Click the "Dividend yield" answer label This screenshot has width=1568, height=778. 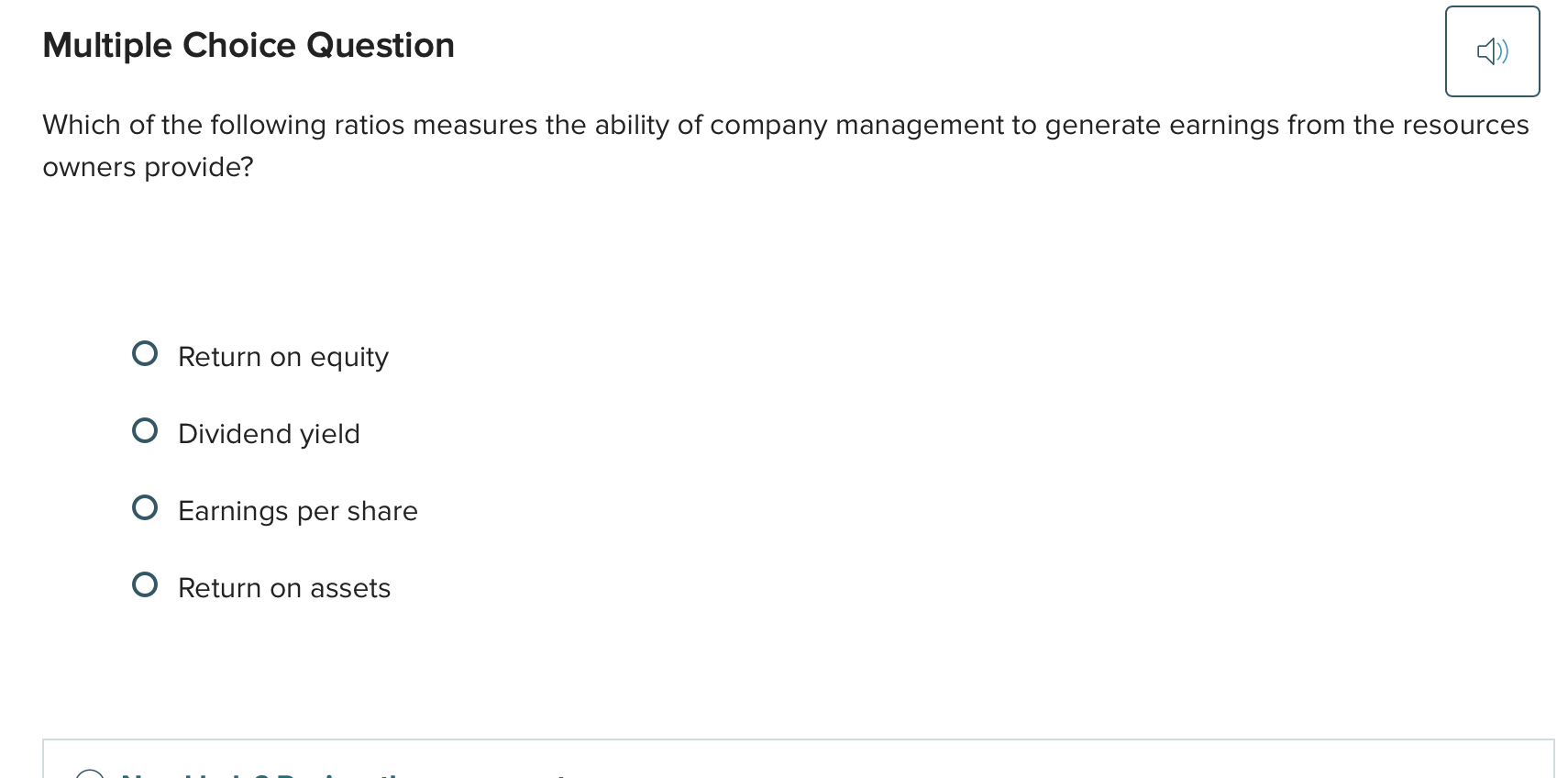(269, 434)
